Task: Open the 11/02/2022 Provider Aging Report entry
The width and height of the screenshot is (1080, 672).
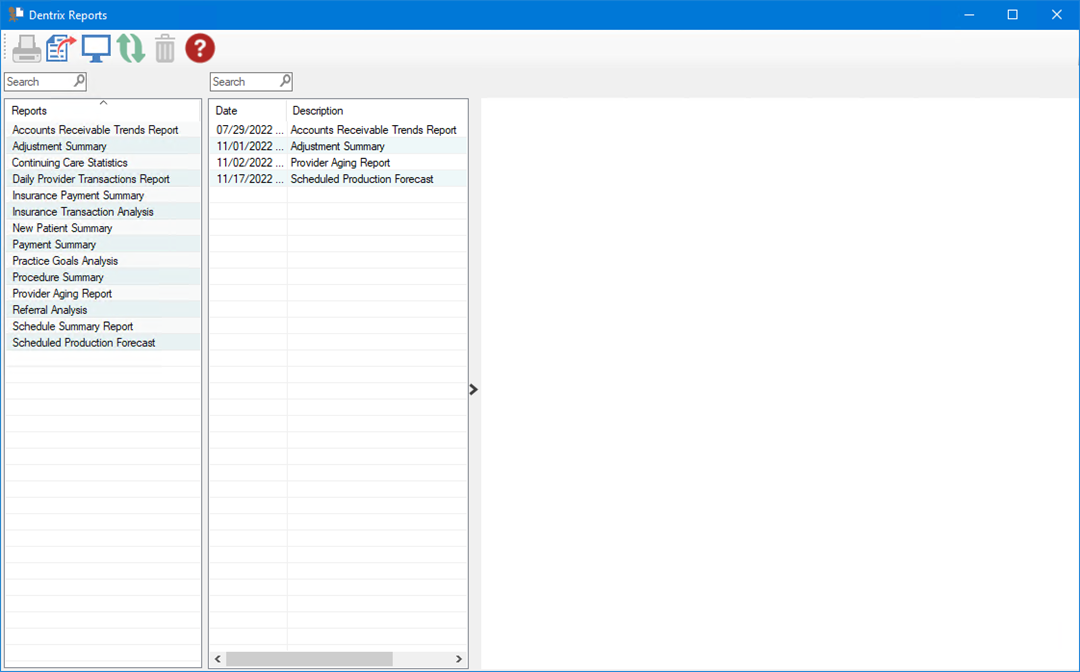Action: (x=340, y=163)
